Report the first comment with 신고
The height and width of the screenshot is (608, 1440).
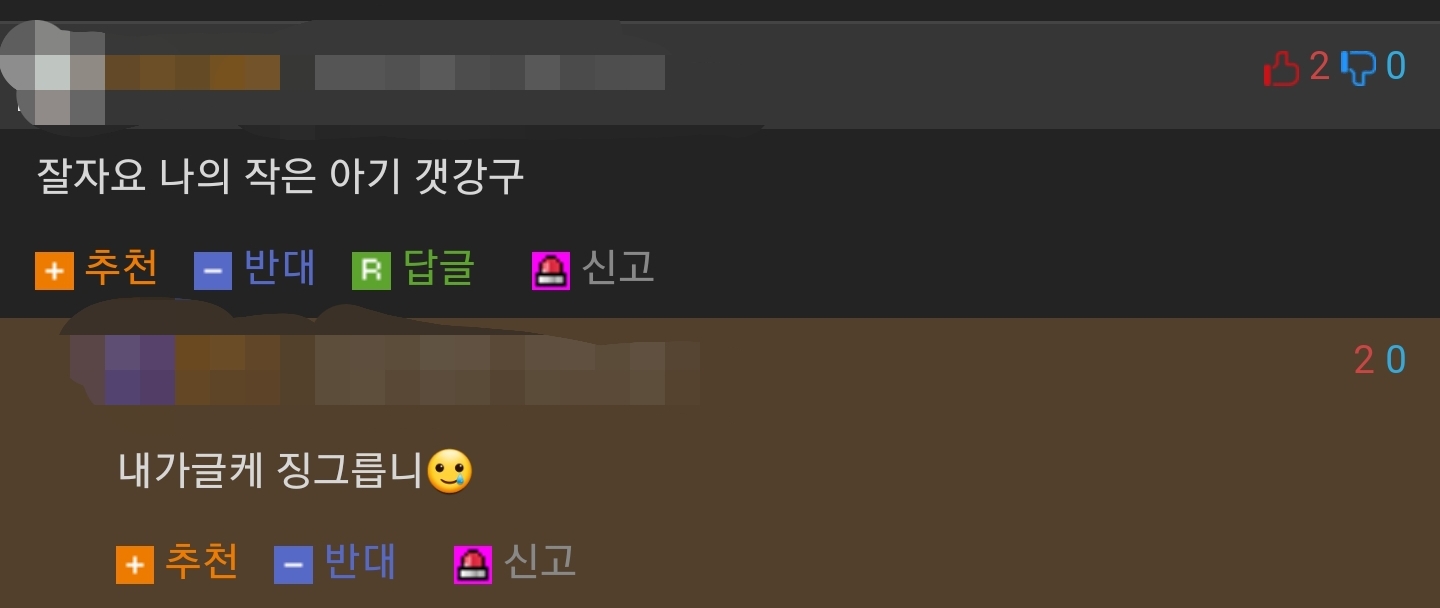click(x=618, y=268)
